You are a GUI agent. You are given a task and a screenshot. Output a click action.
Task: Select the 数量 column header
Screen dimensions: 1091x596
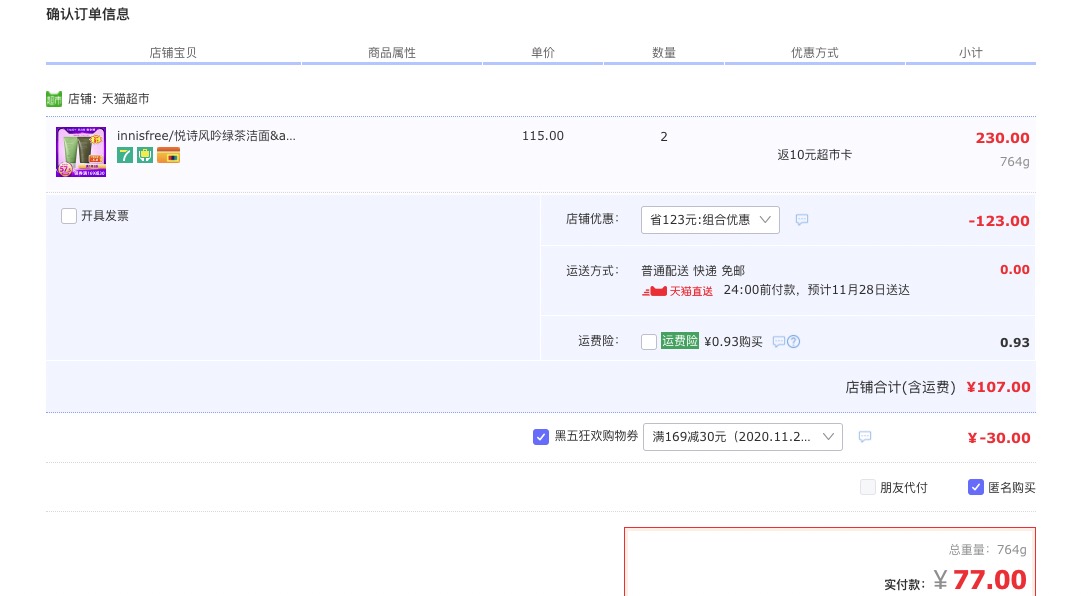coord(664,53)
